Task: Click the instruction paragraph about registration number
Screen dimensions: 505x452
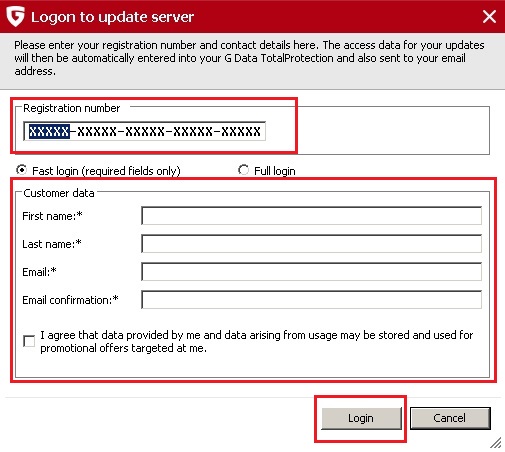Action: (x=249, y=58)
